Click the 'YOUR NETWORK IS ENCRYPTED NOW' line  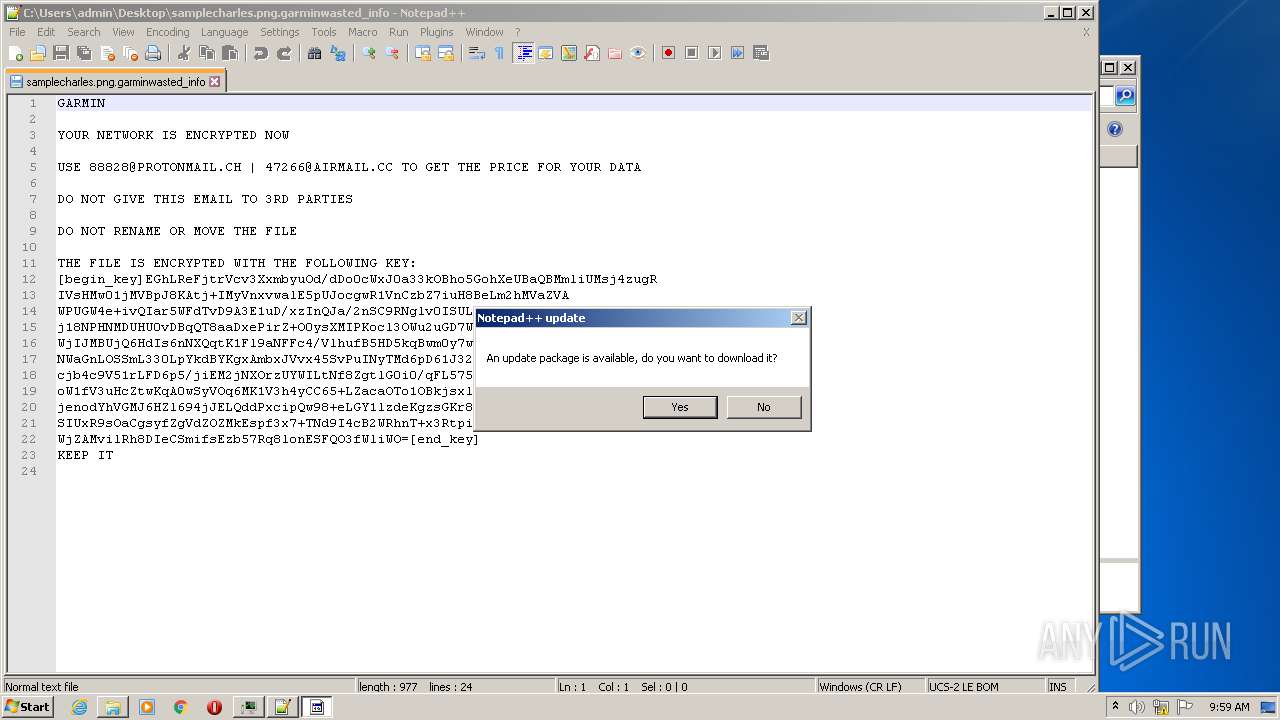(x=173, y=135)
